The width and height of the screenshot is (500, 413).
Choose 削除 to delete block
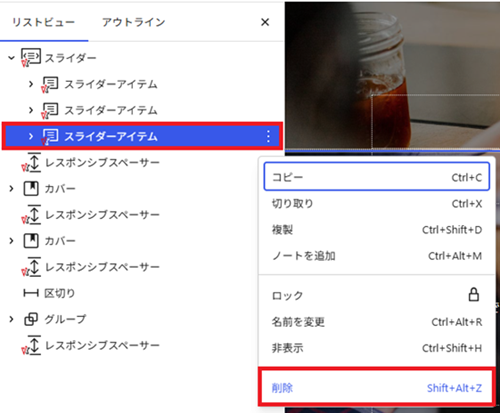(x=377, y=388)
